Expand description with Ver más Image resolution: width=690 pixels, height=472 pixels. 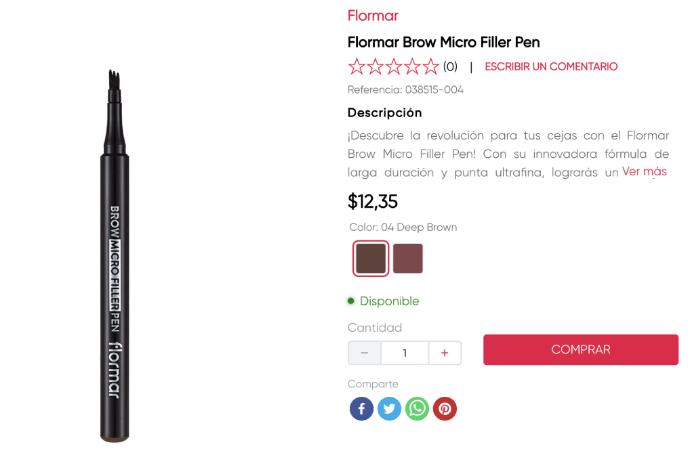click(x=644, y=172)
